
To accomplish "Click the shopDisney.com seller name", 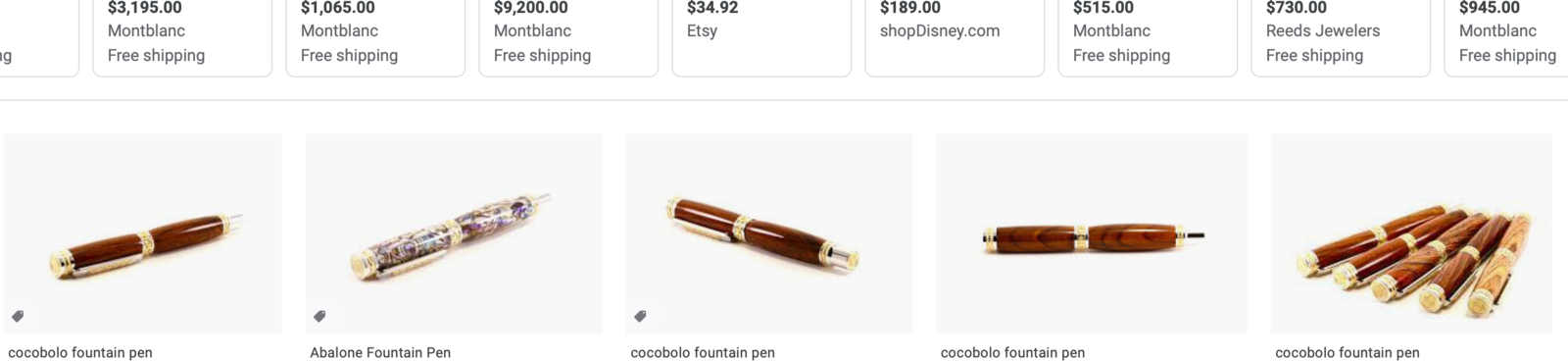I will point(940,30).
